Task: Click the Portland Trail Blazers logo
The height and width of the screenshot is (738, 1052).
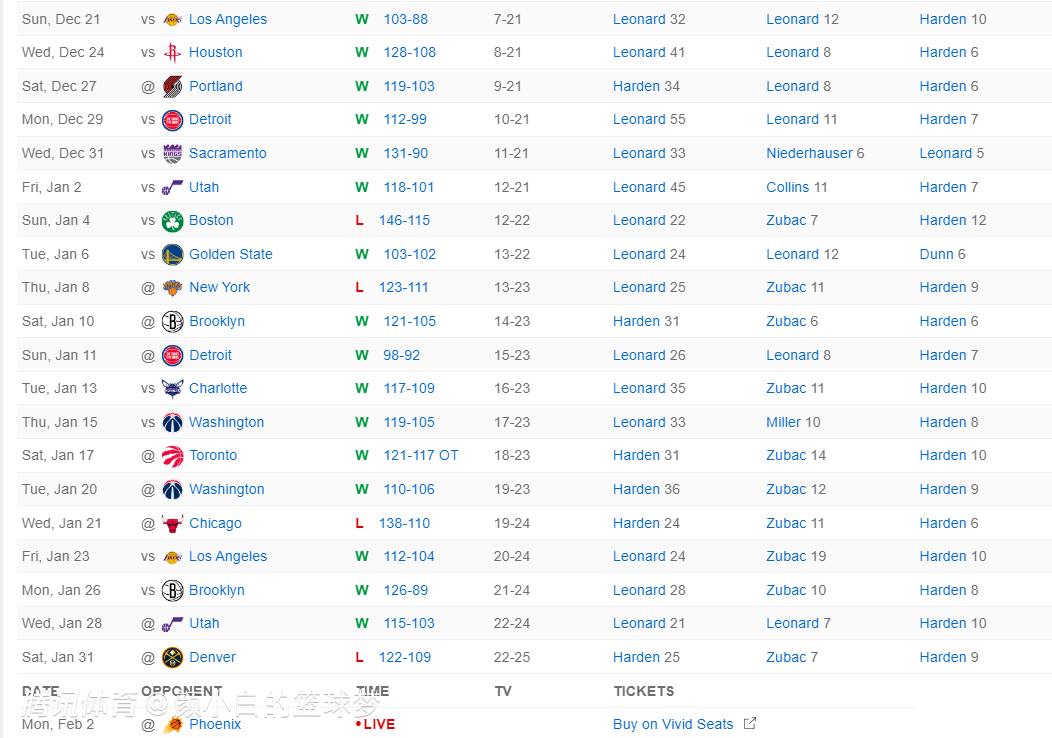Action: coord(172,87)
